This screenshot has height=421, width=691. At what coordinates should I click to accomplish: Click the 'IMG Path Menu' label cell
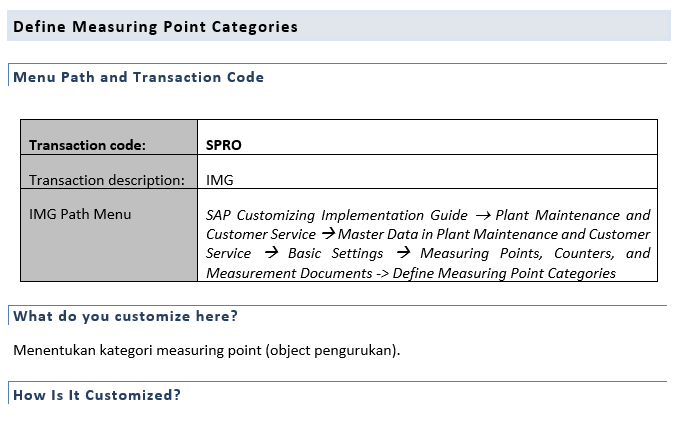coord(109,235)
